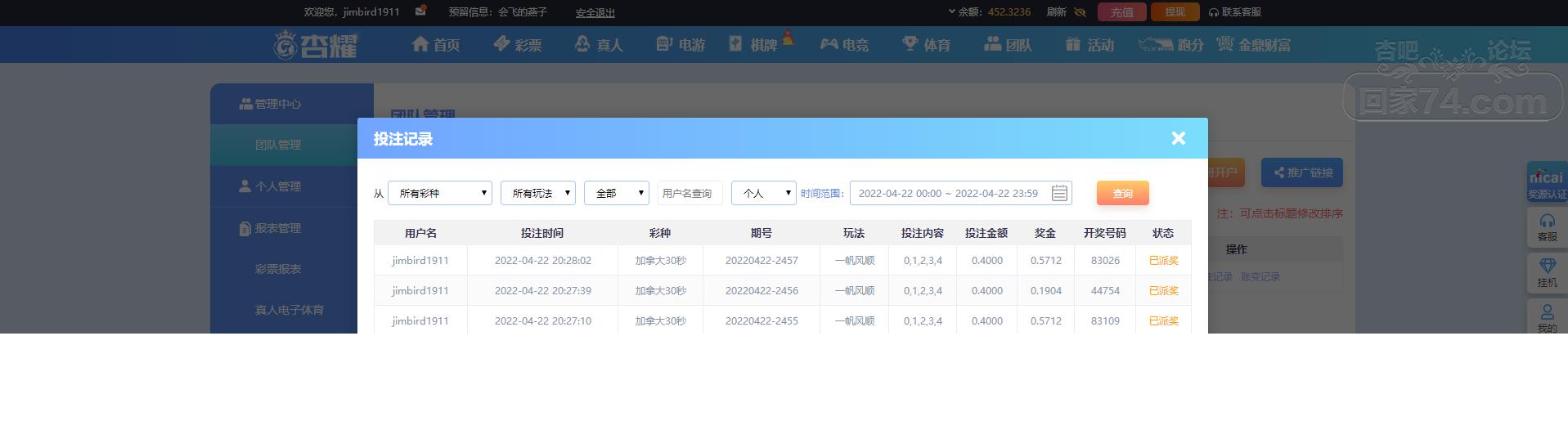Focus the 用户名查询 username input field
Viewport: 1568px width, 448px height.
pos(690,193)
